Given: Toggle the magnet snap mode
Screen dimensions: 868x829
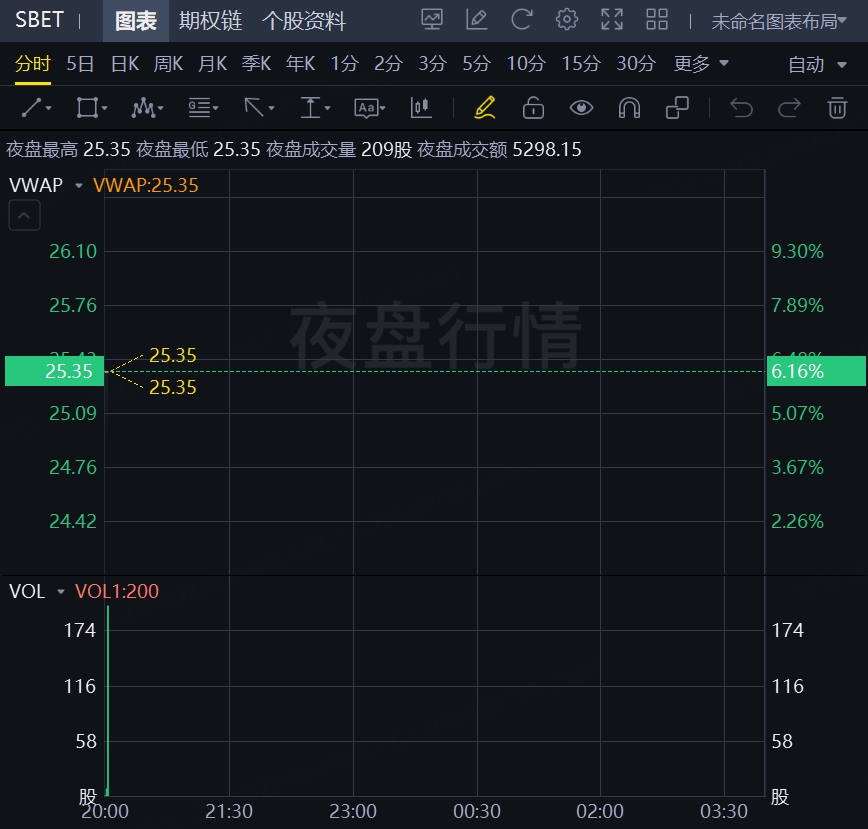Looking at the screenshot, I should coord(629,108).
